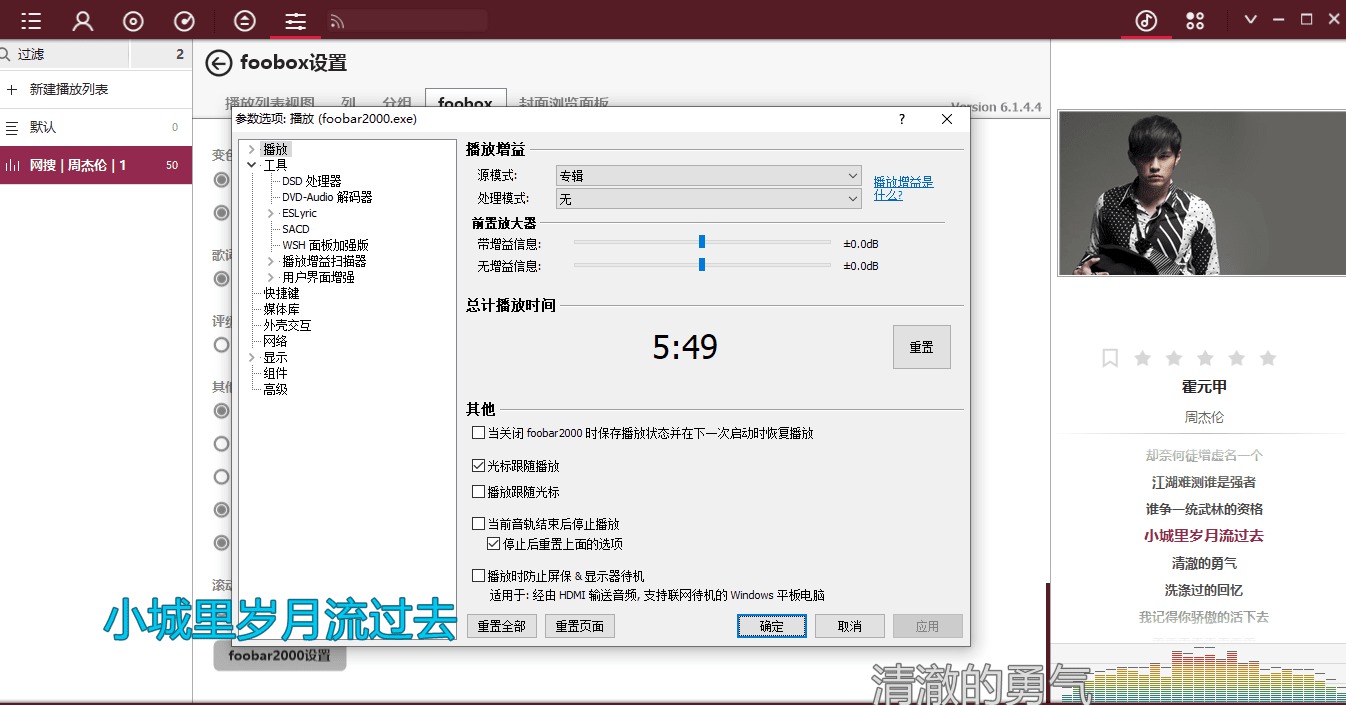Close the 参数选项 preferences dialog
This screenshot has height=705, width=1346.
[x=947, y=119]
